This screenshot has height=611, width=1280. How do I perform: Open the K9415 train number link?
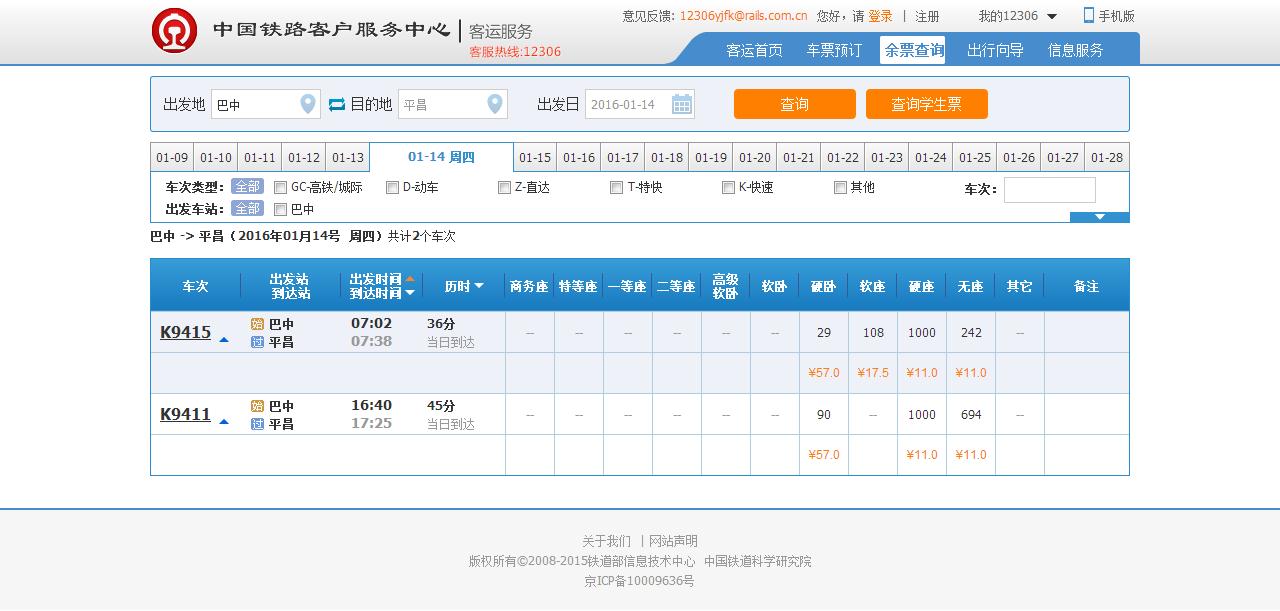point(186,333)
